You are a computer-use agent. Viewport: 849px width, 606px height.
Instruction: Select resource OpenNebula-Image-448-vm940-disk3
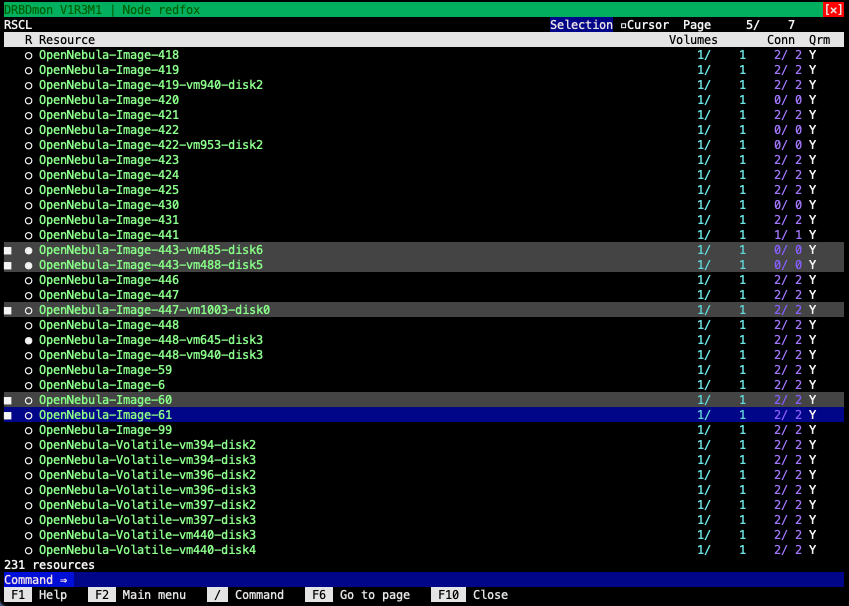[x=151, y=355]
